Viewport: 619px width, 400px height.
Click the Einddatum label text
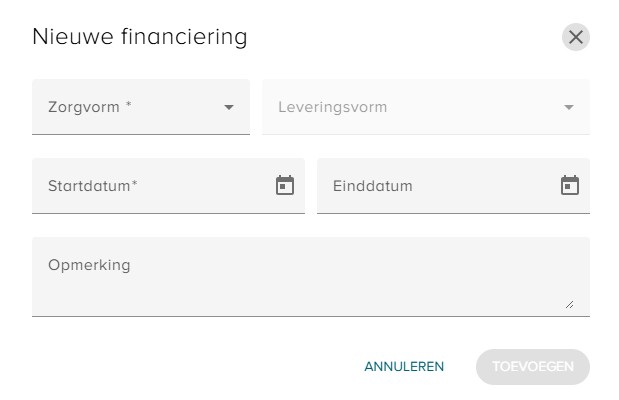click(x=373, y=186)
